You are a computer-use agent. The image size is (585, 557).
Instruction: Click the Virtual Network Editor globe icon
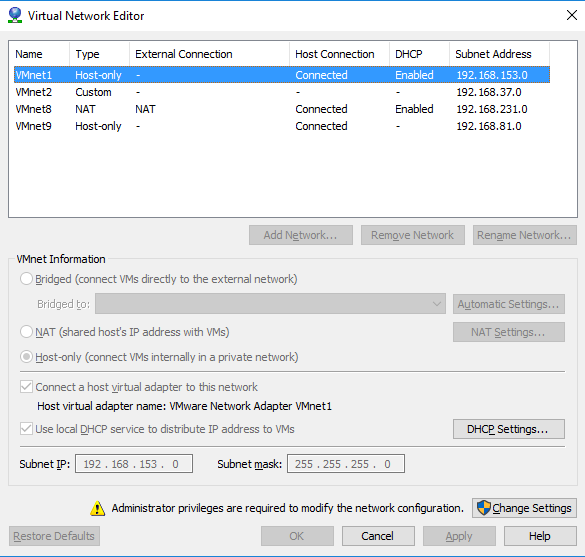pos(15,15)
